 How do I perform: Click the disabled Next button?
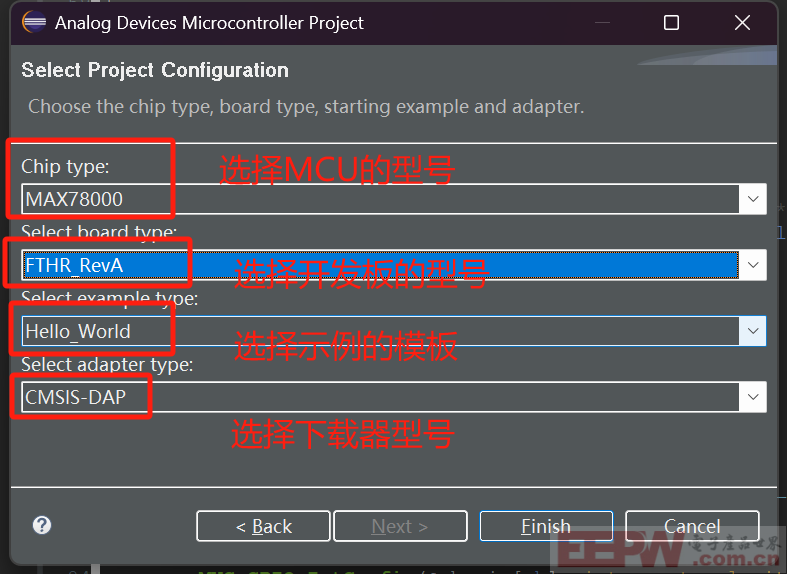tap(400, 526)
